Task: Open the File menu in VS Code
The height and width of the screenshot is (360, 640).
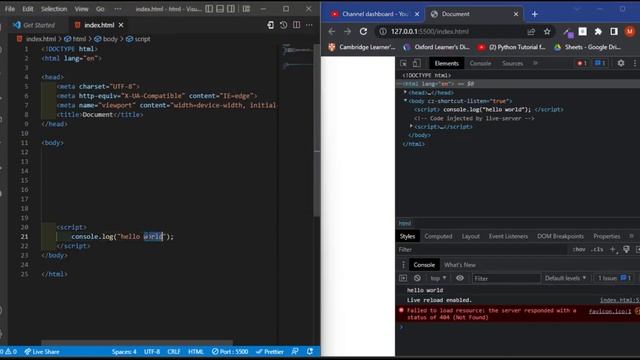Action: click(10, 9)
